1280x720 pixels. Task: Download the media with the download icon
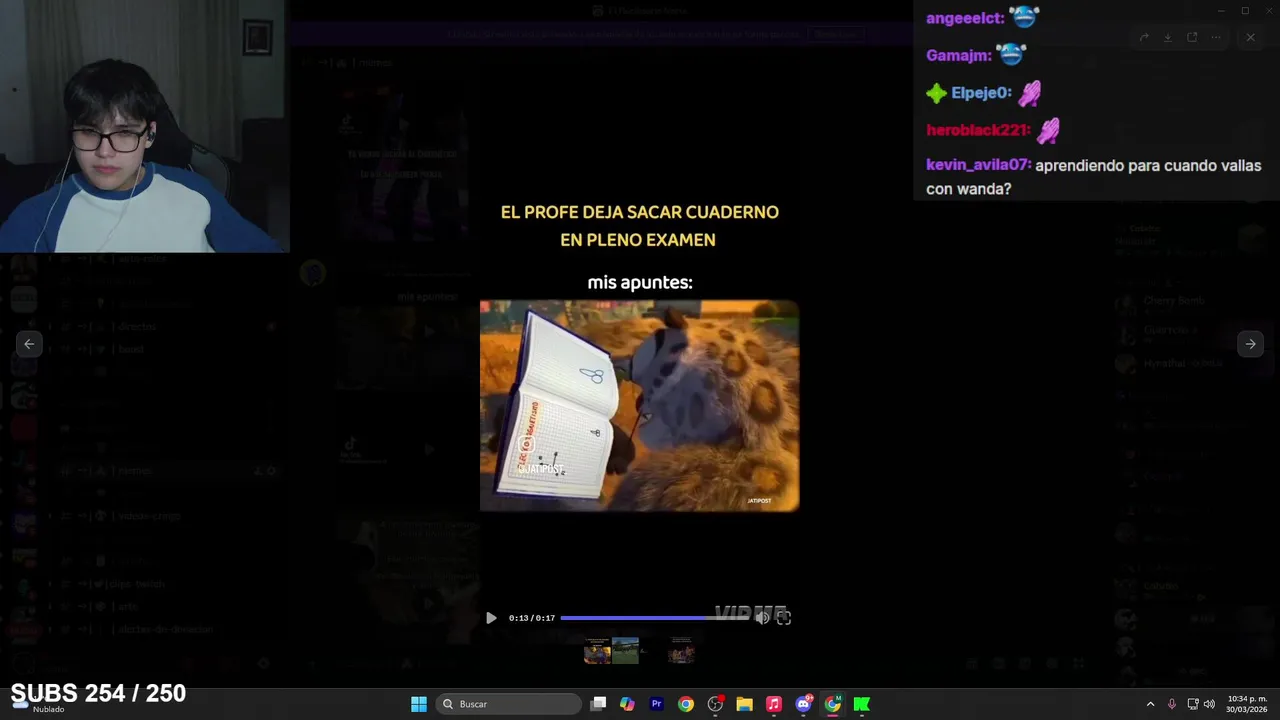(1167, 38)
